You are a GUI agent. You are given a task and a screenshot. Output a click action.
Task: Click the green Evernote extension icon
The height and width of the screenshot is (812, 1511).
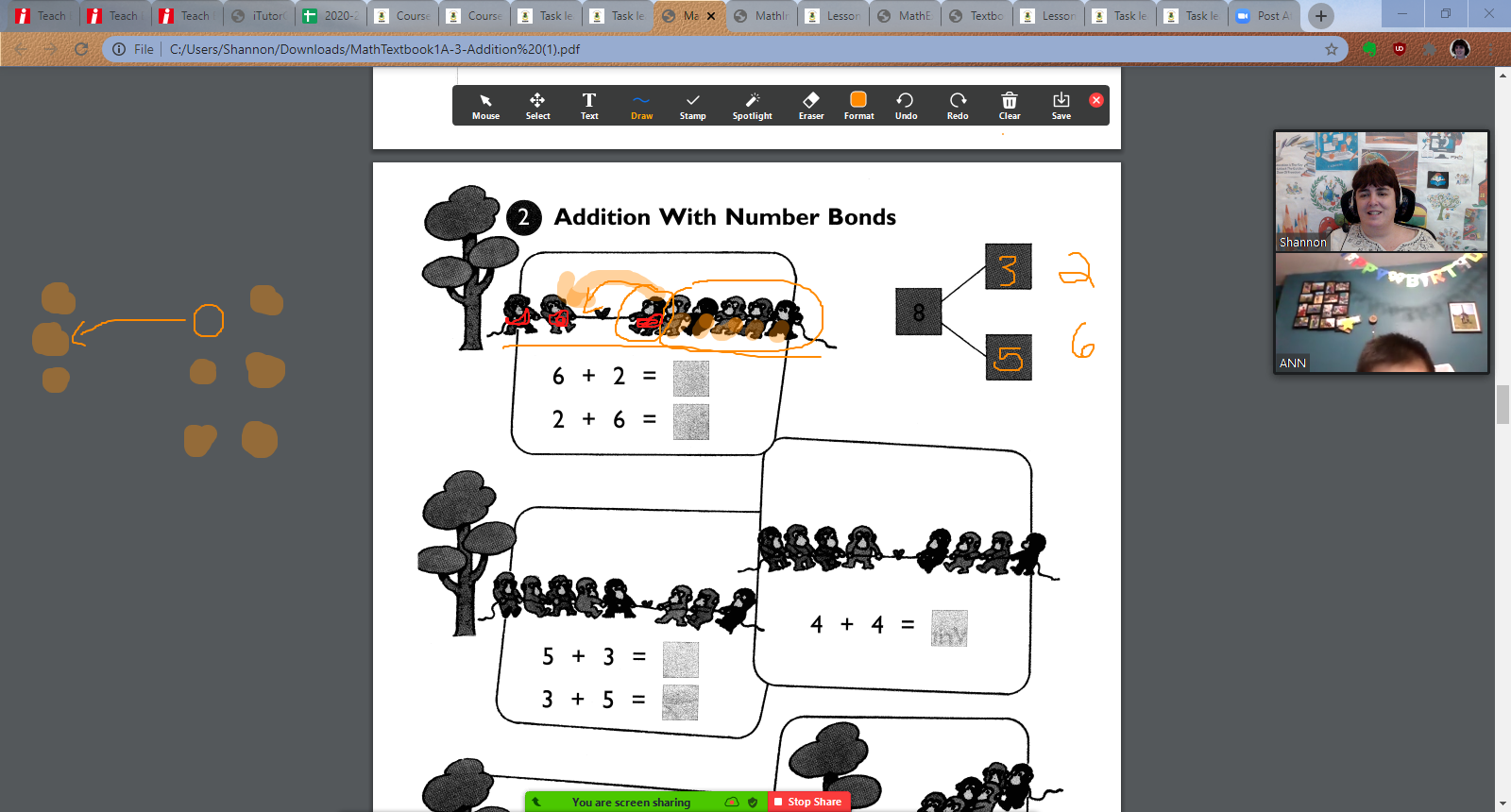[x=1369, y=49]
